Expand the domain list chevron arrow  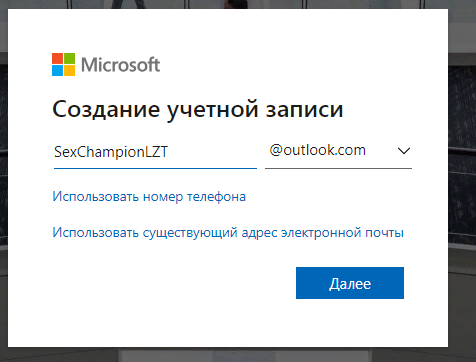tap(404, 151)
